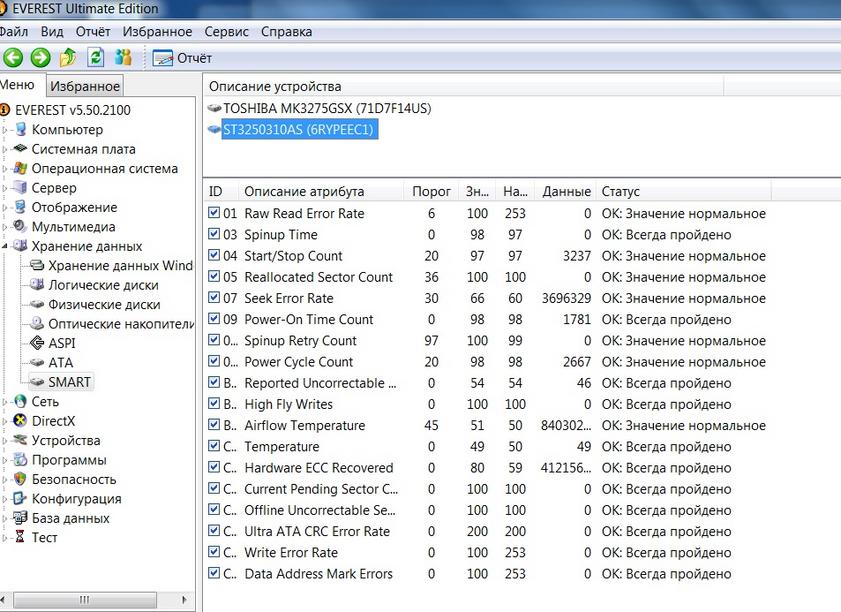Collapse the Хранение данных node arrow
The width and height of the screenshot is (841, 612).
pos(5,246)
